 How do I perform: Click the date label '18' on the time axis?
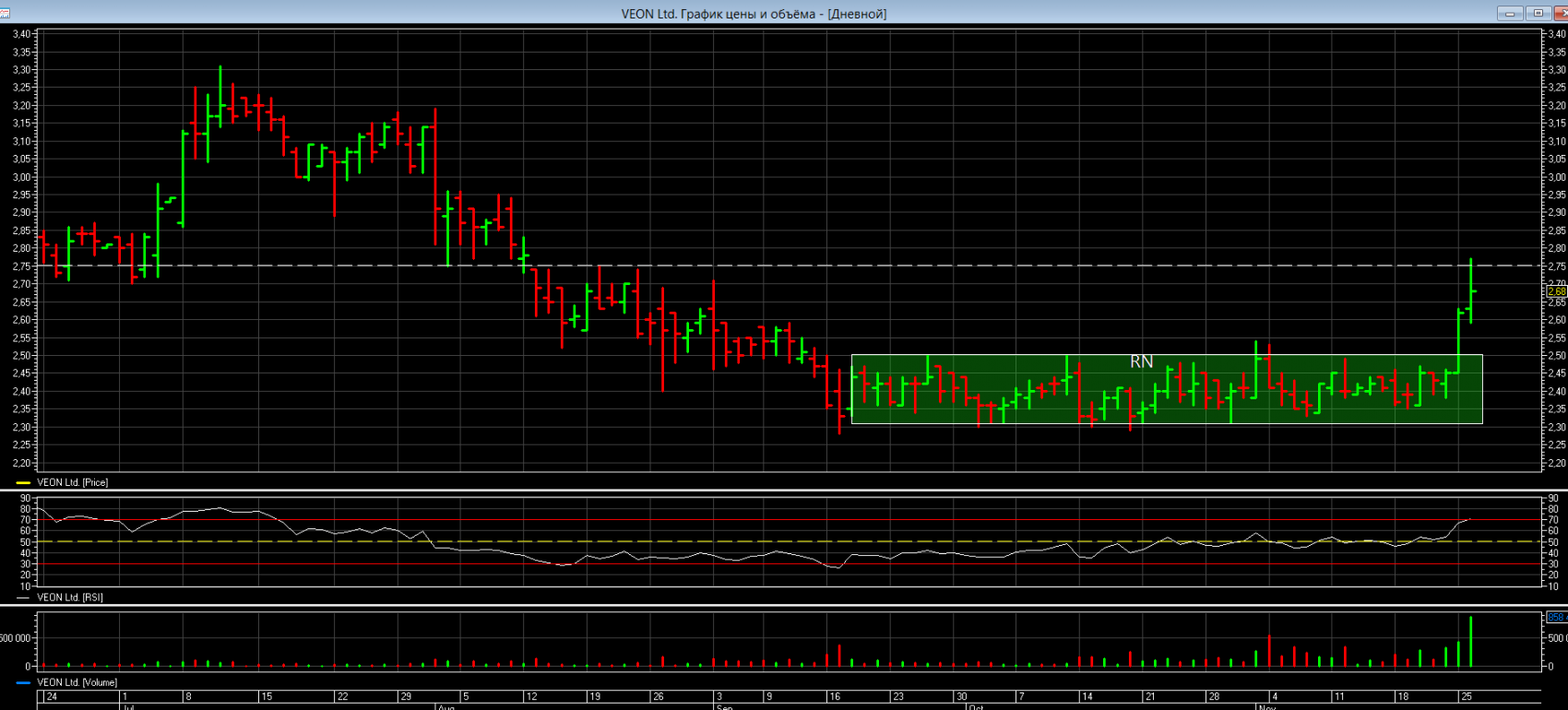(1402, 696)
